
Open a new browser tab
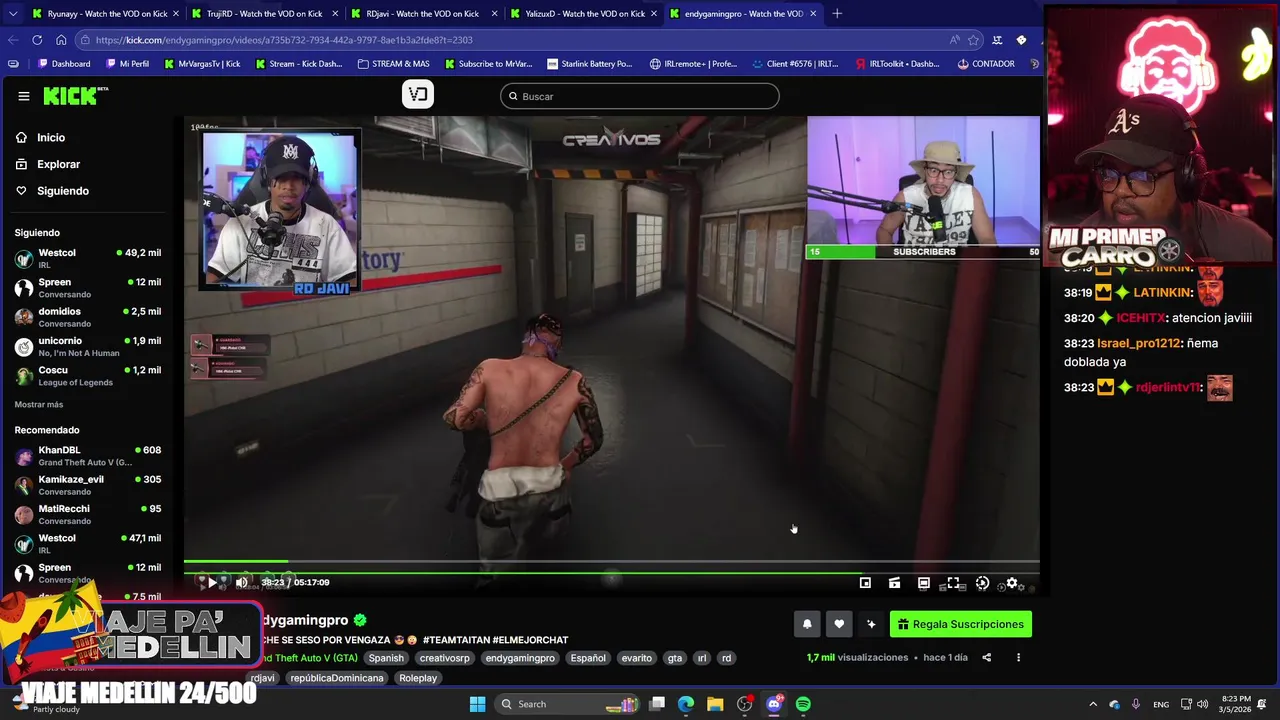837,14
